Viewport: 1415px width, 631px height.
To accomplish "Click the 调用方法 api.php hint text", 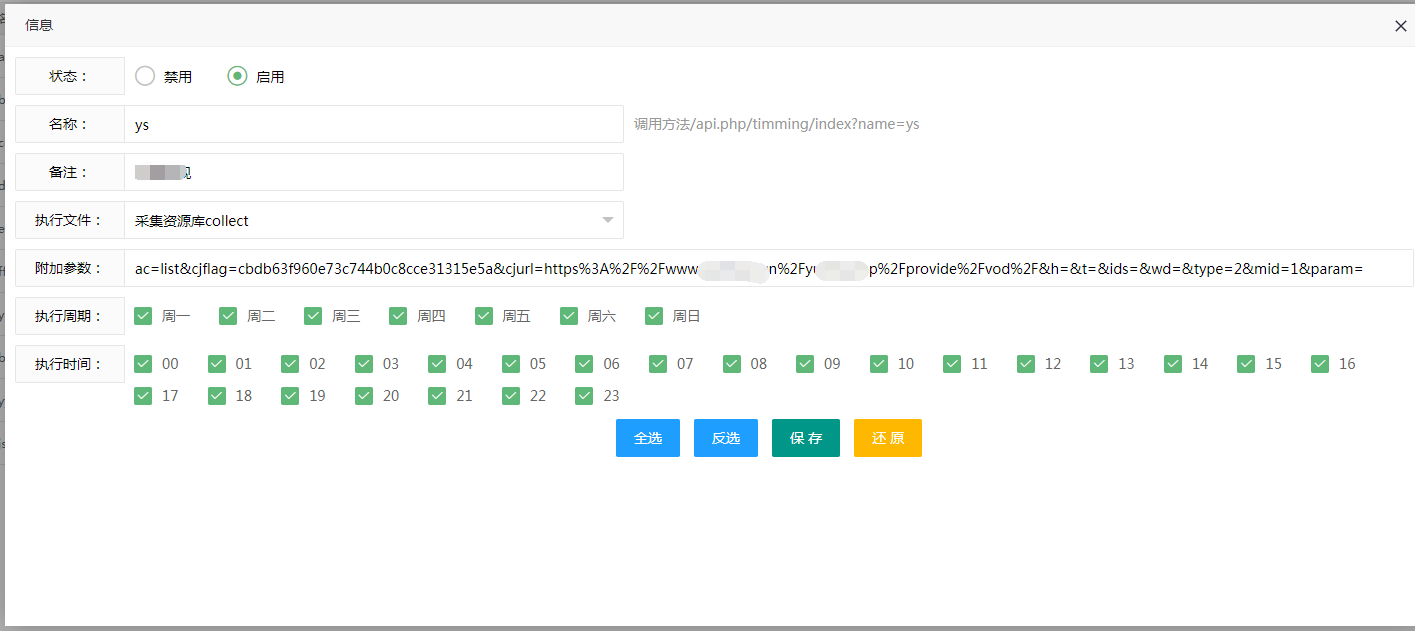I will [777, 124].
